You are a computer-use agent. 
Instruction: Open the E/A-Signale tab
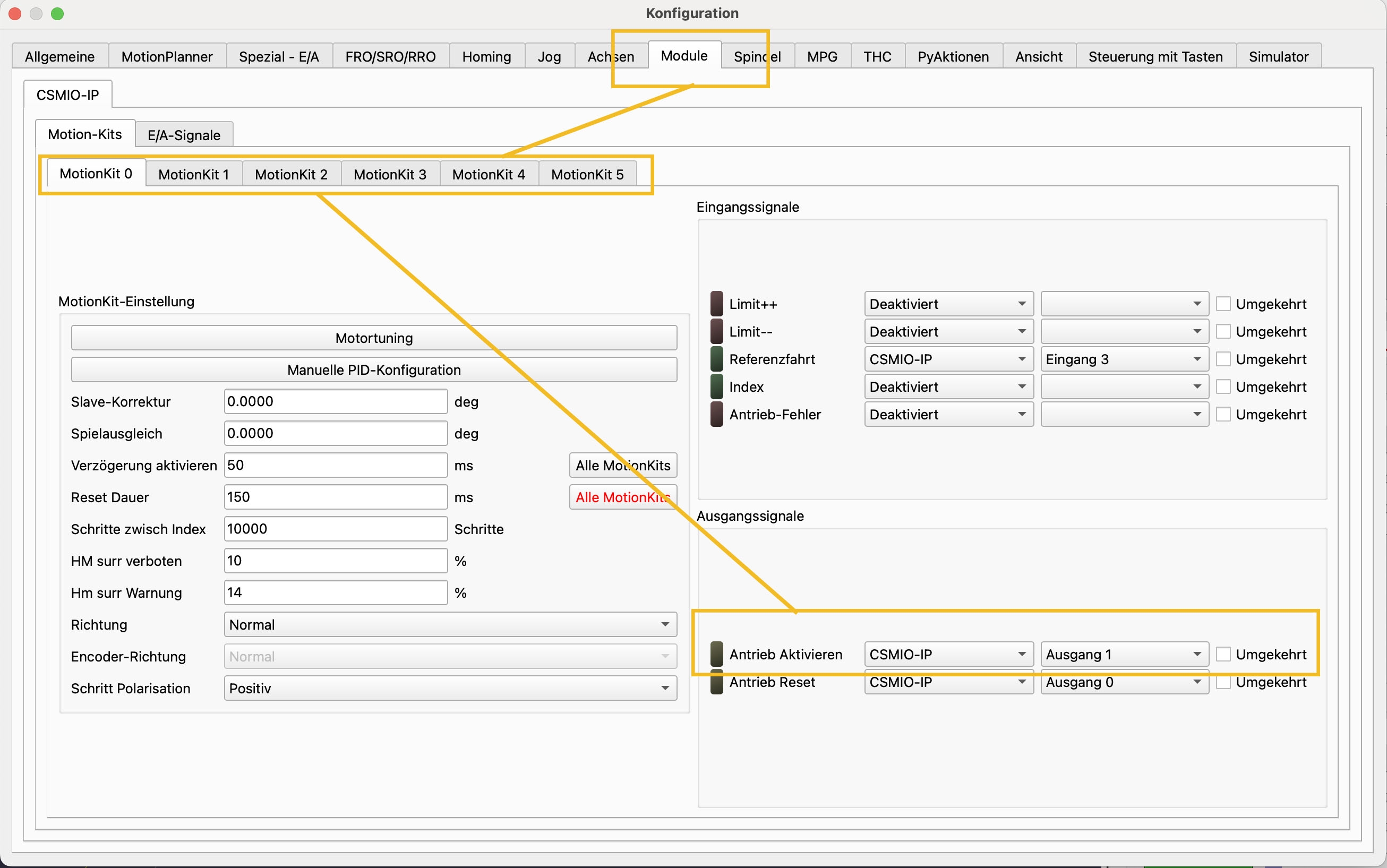pos(184,135)
